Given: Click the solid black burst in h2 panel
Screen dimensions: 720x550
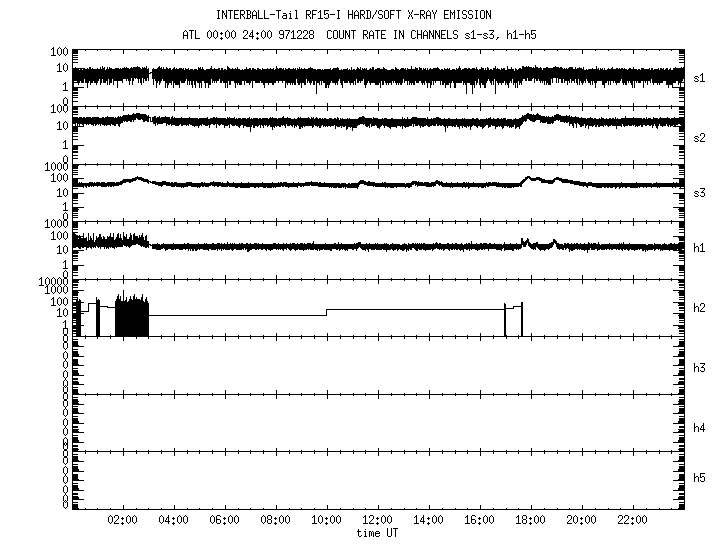Looking at the screenshot, I should click(x=132, y=318).
